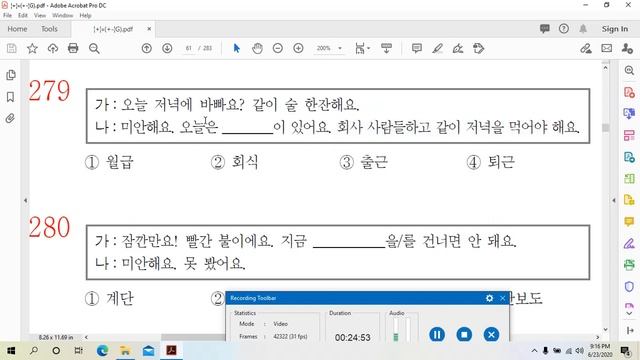Click the vertical scrollbar thumb
Image resolution: width=640 pixels, height=360 pixels.
tap(605, 127)
